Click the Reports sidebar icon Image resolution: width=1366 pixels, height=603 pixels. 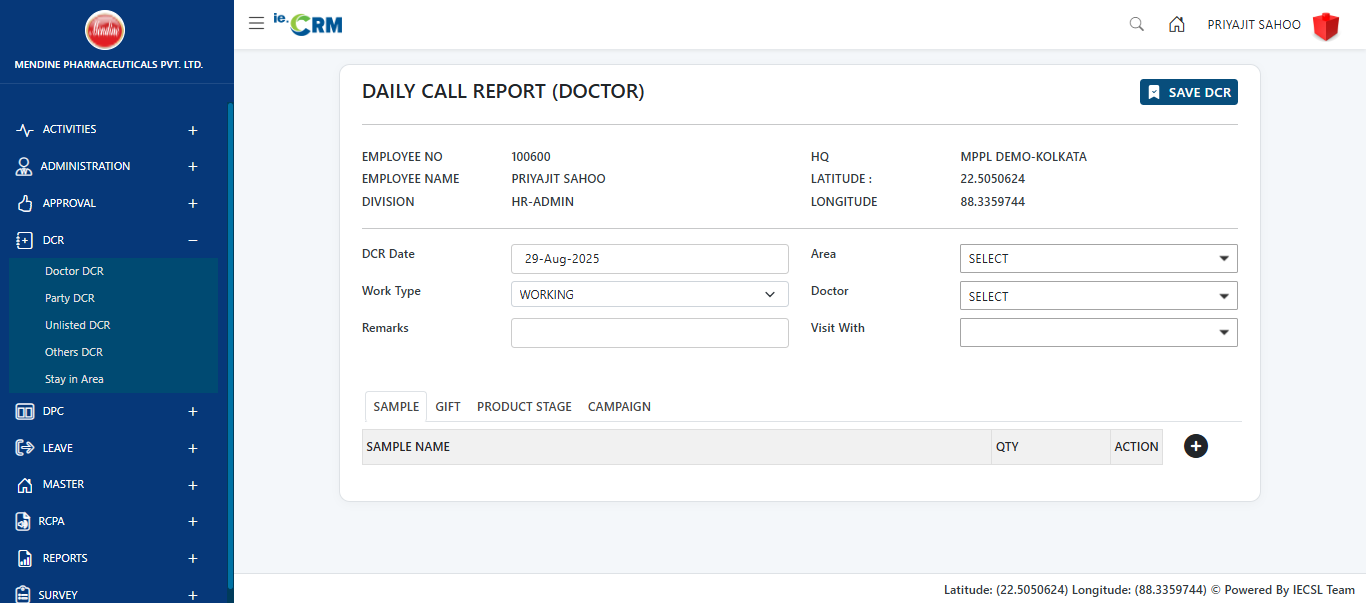[25, 558]
